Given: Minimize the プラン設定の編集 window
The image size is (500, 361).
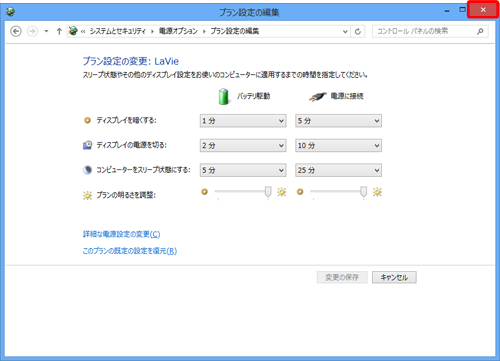Looking at the screenshot, I should coord(447,10).
